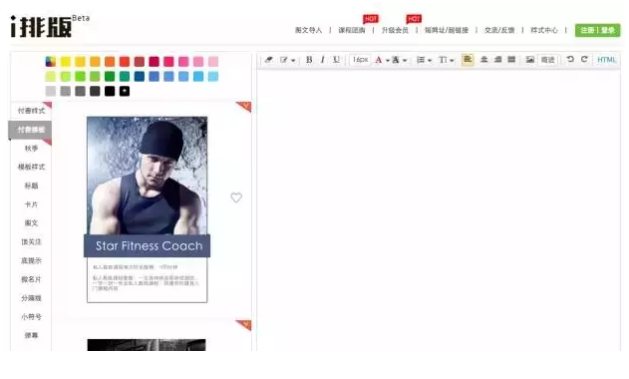
Task: Open the 卡片 sidebar tab
Action: click(31, 205)
